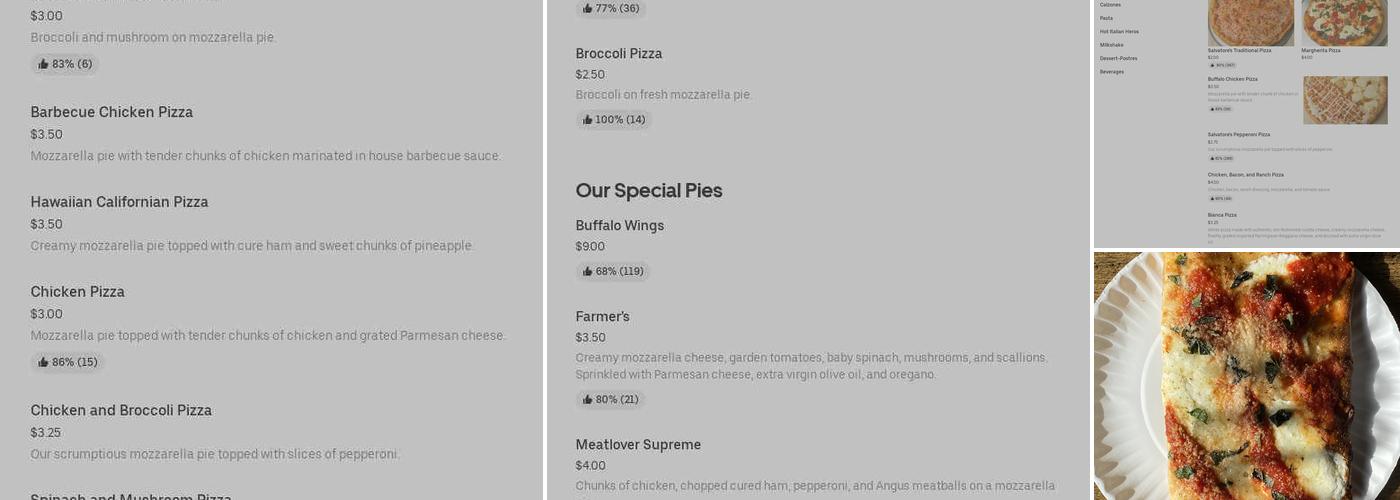Click thumbs-up icon on Buffalo Wings 68% rating
Screen dimensions: 1400x500
point(588,271)
